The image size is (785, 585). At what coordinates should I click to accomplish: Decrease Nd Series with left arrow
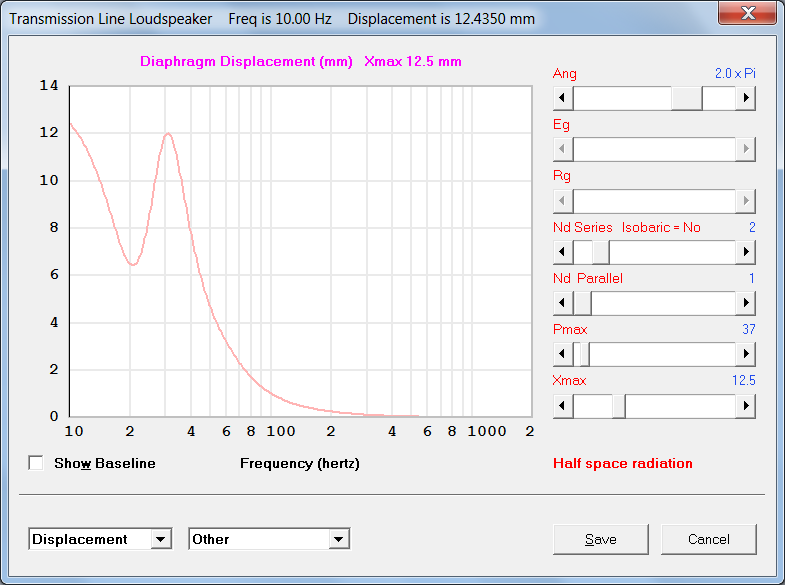click(563, 252)
